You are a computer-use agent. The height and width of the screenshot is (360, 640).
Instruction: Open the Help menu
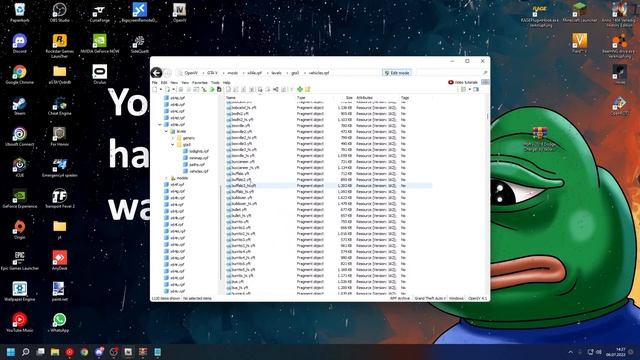coord(227,83)
